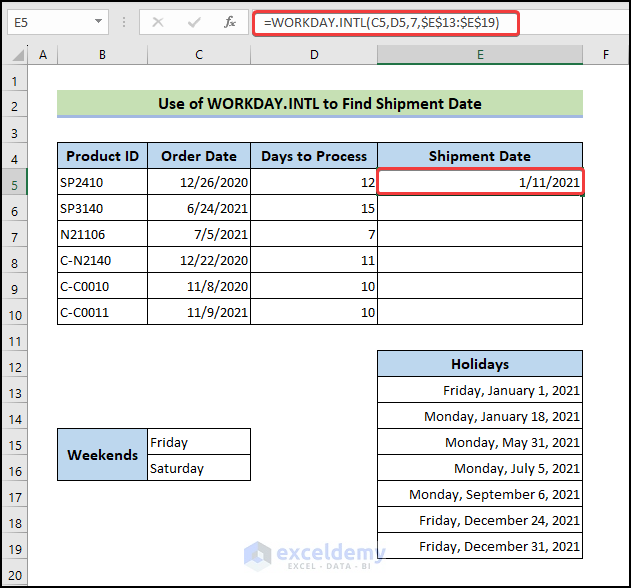
Task: Click the Enter checkmark formula icon
Action: pos(194,22)
